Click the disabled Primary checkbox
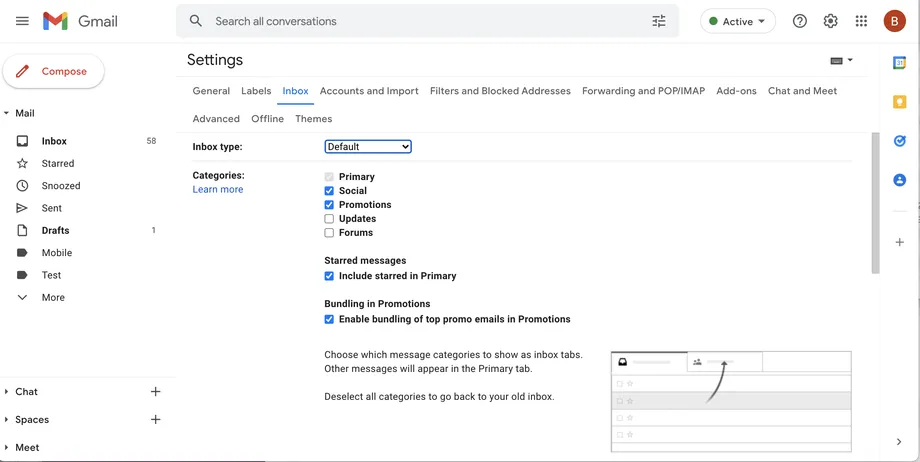920x462 pixels. tap(329, 177)
